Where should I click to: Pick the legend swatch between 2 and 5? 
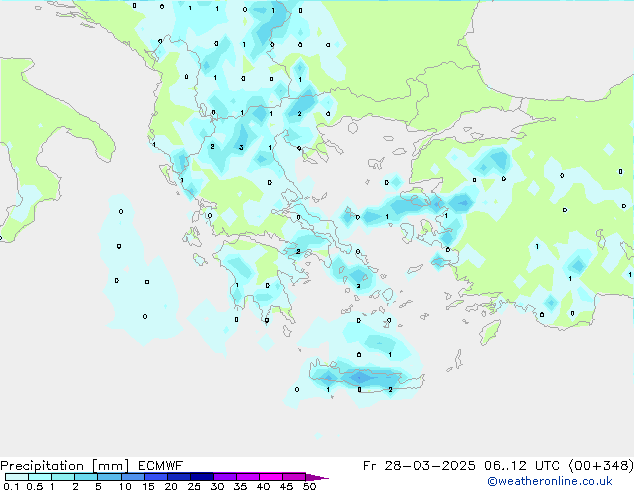click(x=87, y=478)
